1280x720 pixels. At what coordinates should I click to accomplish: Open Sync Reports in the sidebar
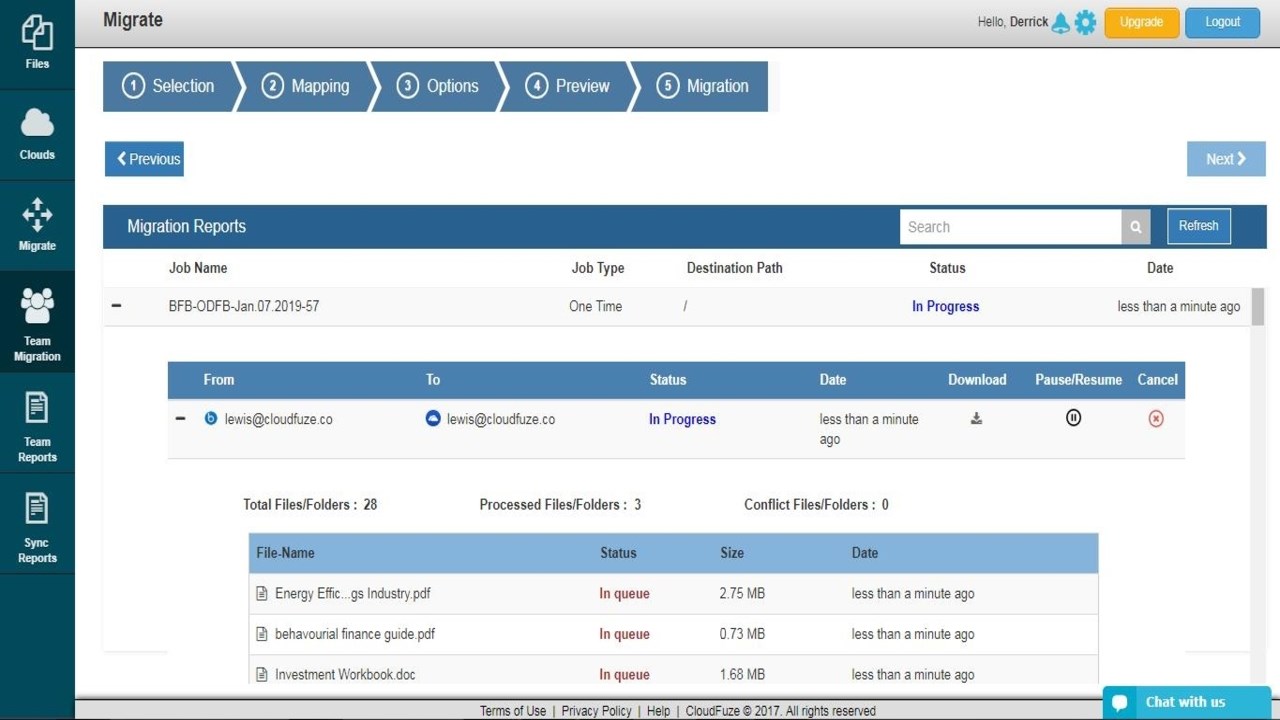coord(37,524)
